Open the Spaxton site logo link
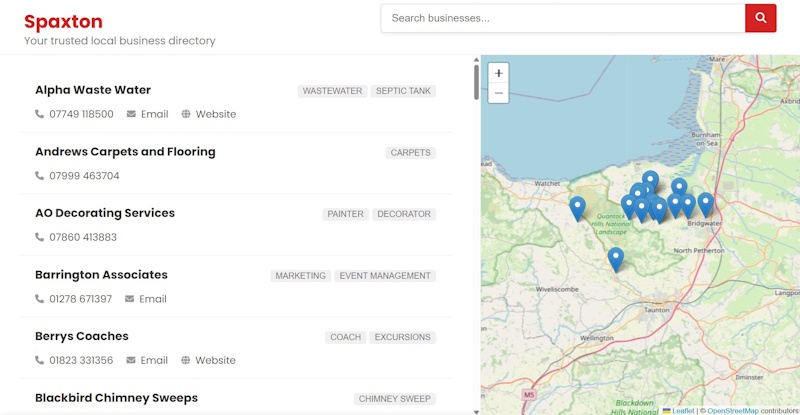800x415 pixels. click(63, 21)
